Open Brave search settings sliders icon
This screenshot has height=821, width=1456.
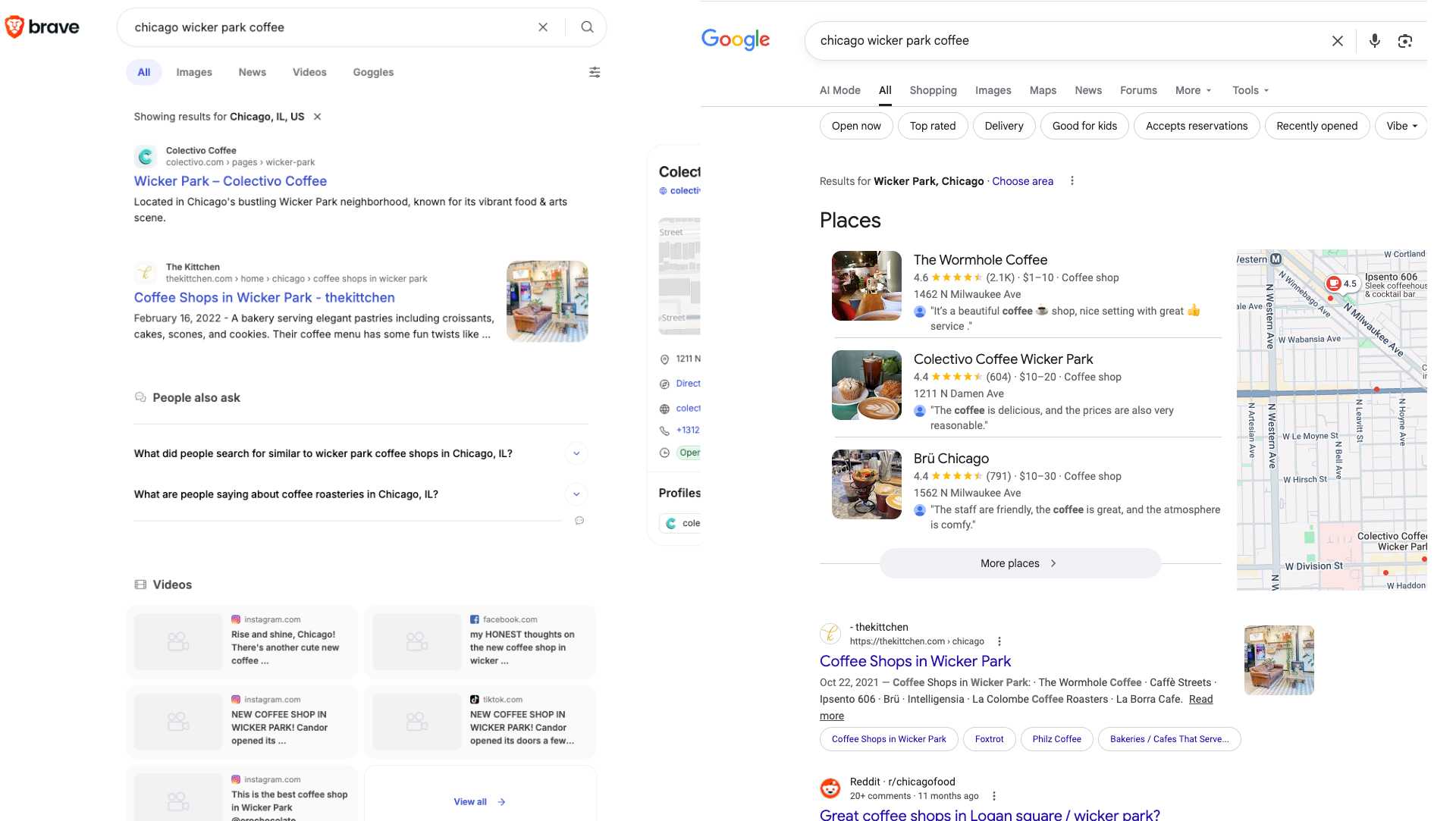595,72
